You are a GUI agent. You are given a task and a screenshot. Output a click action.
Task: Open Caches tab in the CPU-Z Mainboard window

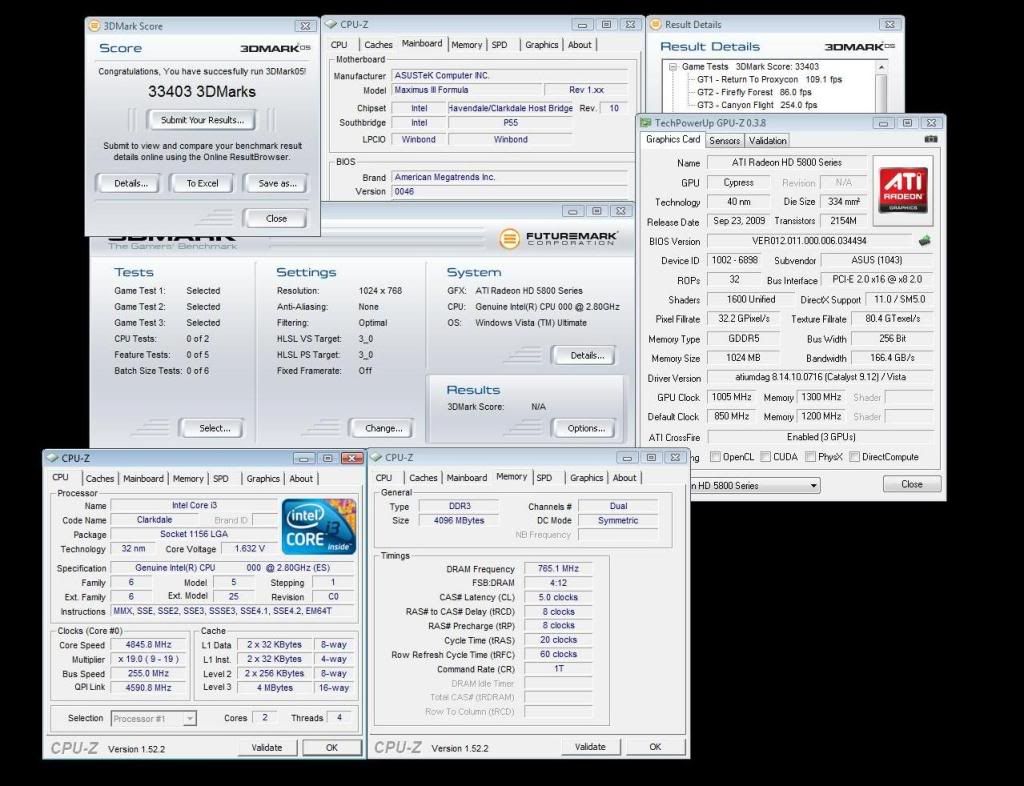tap(378, 44)
